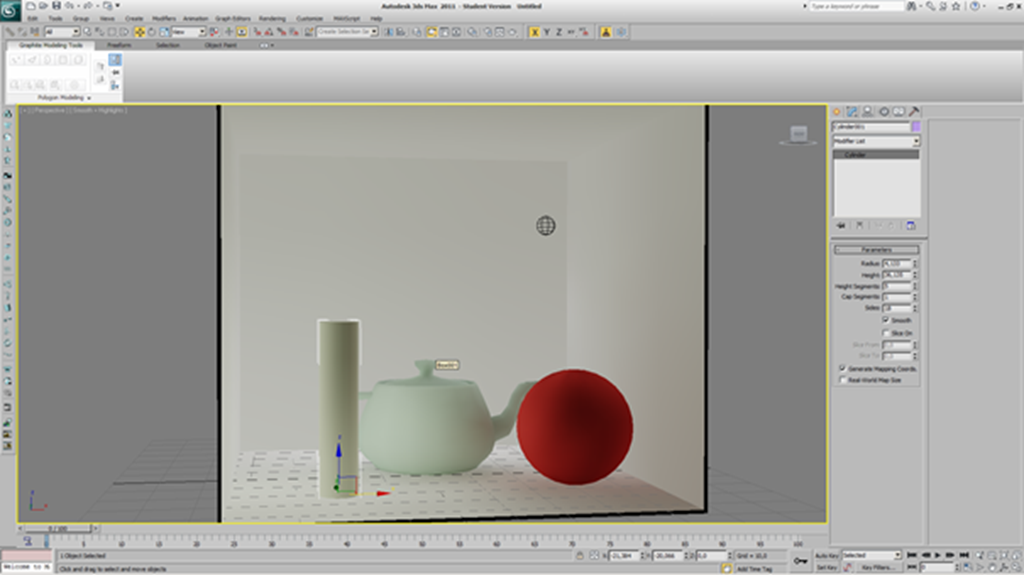Image resolution: width=1024 pixels, height=575 pixels.
Task: Expand the Modifier List dropdown
Action: pos(916,142)
